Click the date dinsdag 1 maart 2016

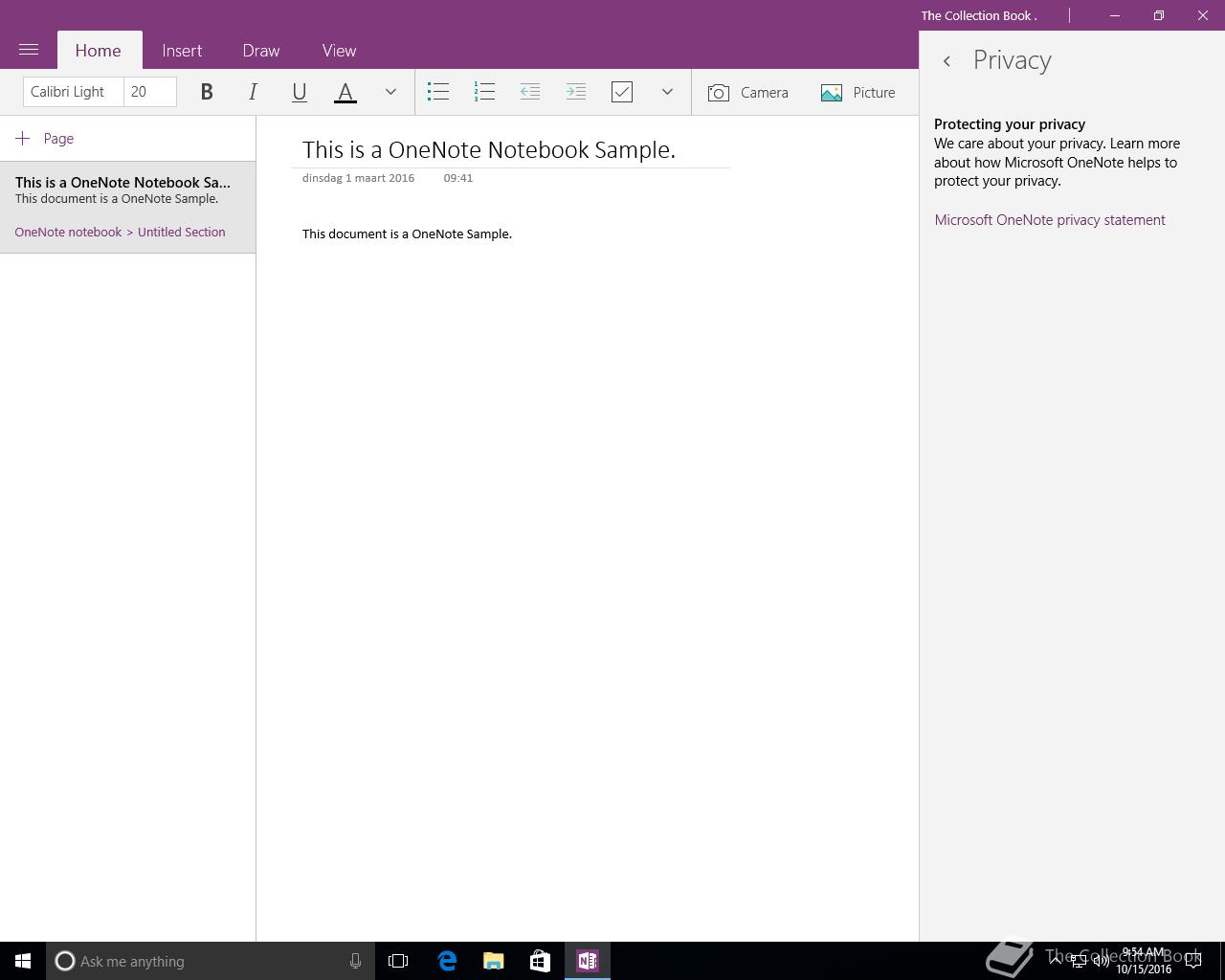pyautogui.click(x=358, y=178)
